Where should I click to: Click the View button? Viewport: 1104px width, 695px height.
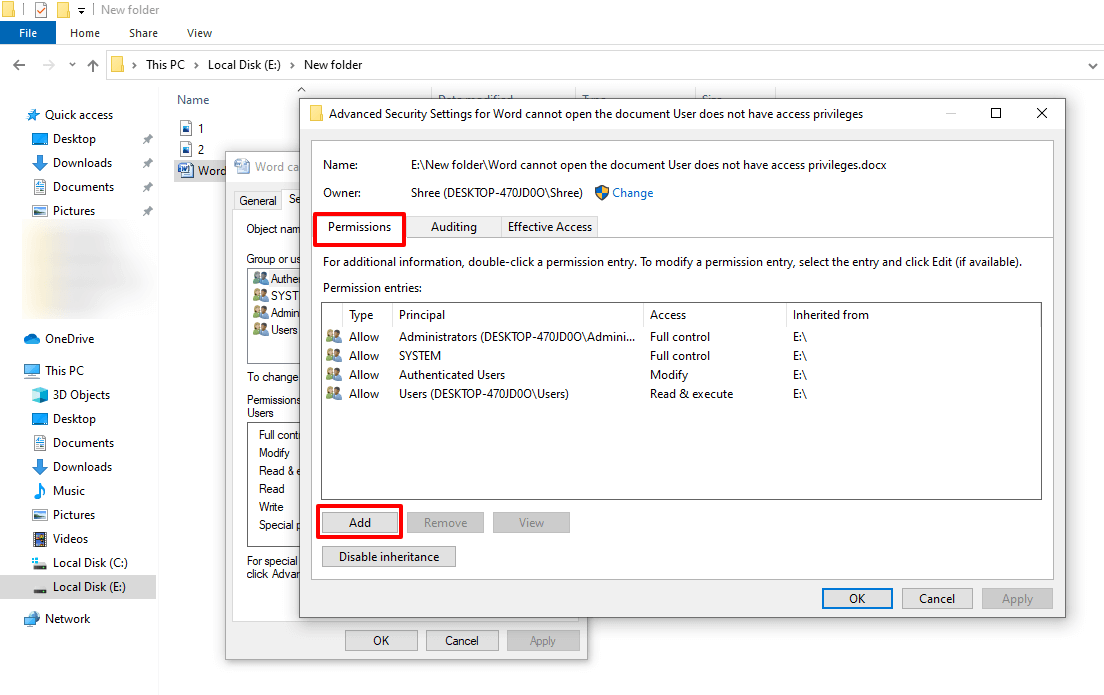532,522
